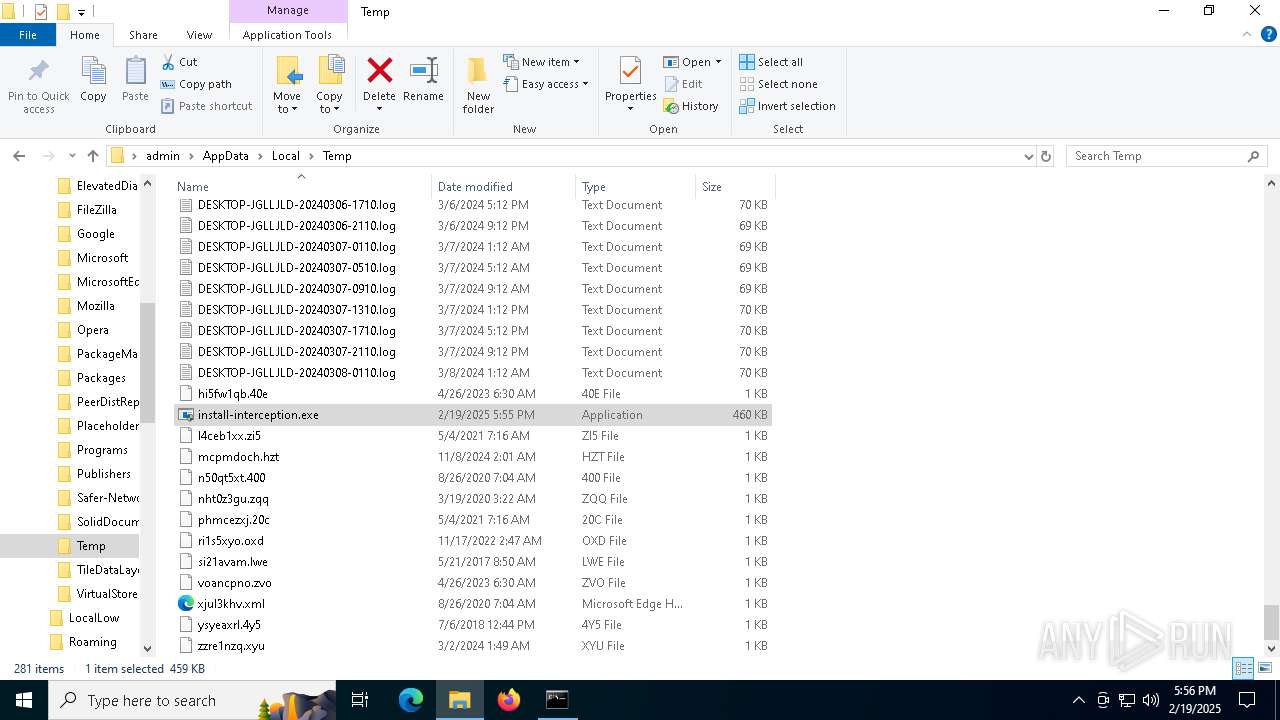Sort by the Type column header

[x=635, y=186]
